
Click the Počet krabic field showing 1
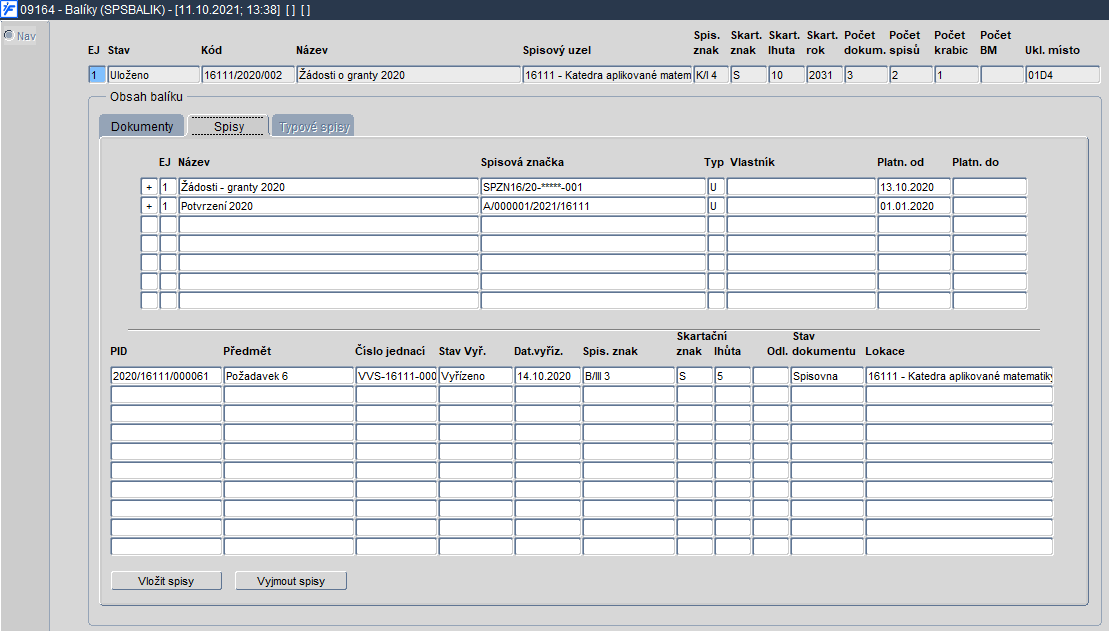tap(956, 75)
